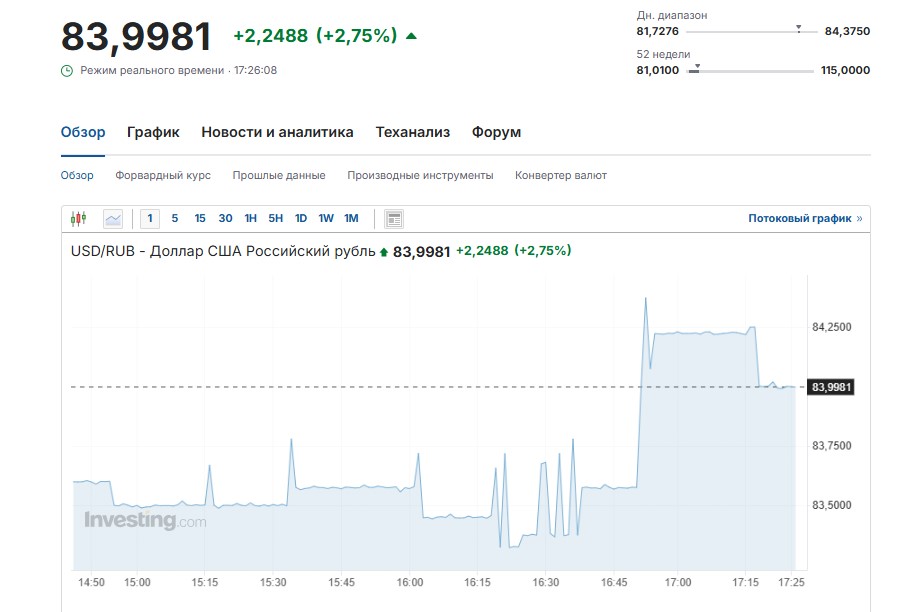Click the 84,2500 price axis label
899x612 pixels.
pos(832,327)
